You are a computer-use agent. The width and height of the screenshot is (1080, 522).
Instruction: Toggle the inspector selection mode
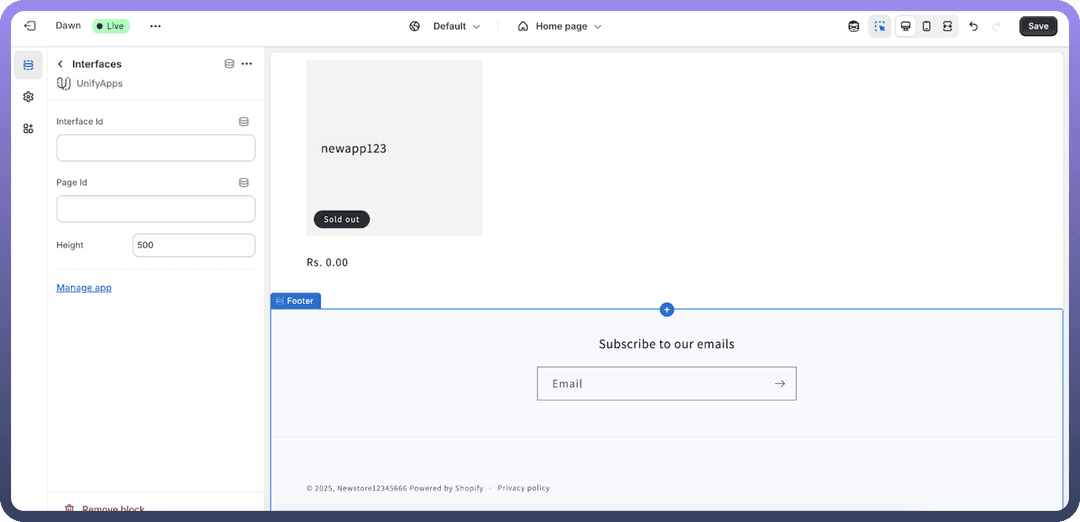(x=879, y=26)
